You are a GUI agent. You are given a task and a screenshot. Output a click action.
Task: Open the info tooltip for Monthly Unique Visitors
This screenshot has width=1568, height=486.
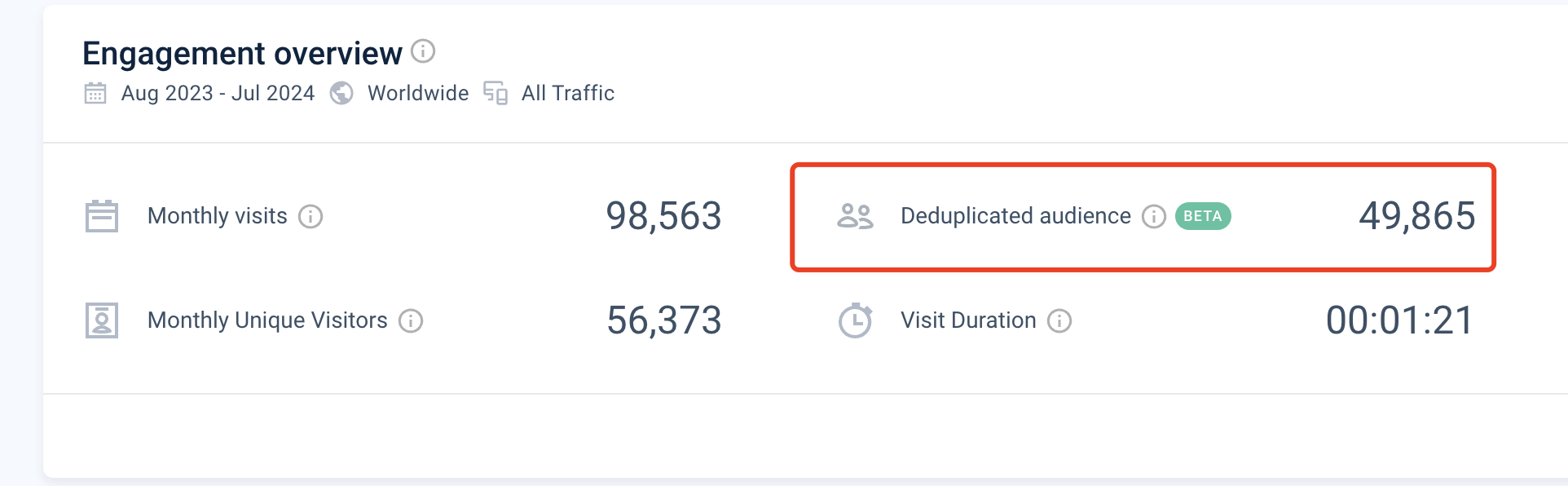(x=411, y=320)
